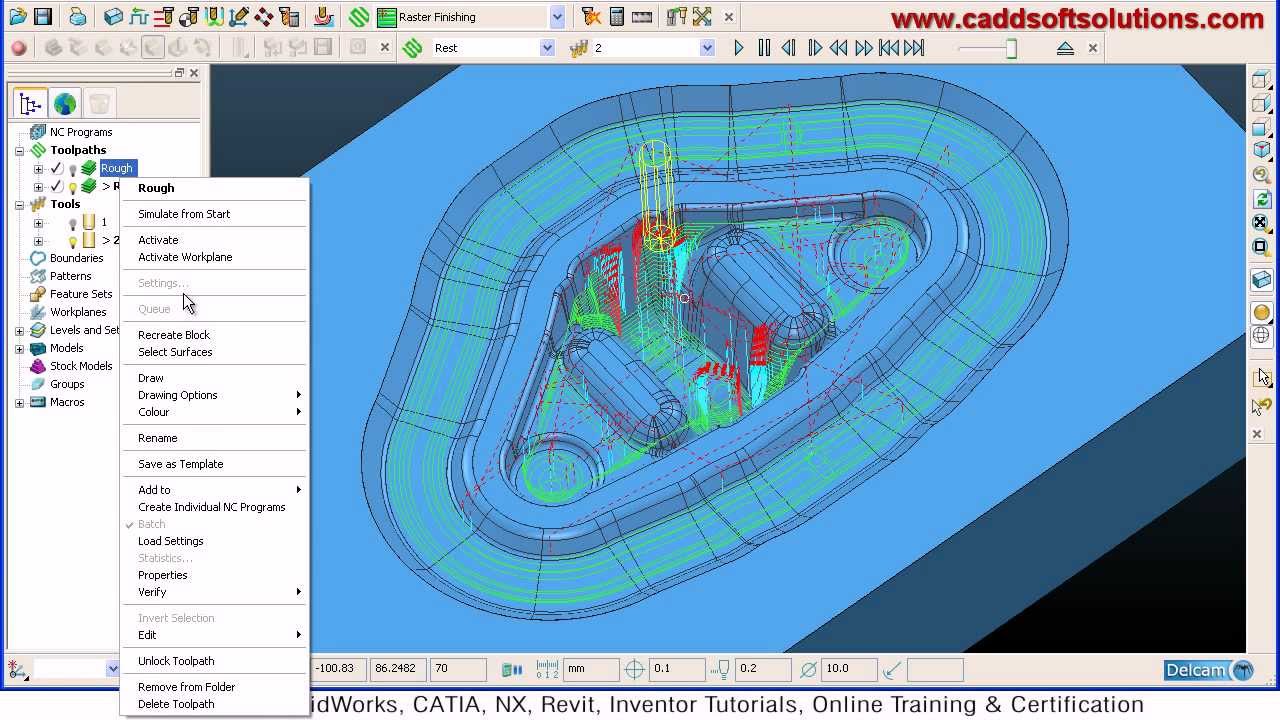
Task: Click the Explorer tree tab icon
Action: [x=30, y=103]
